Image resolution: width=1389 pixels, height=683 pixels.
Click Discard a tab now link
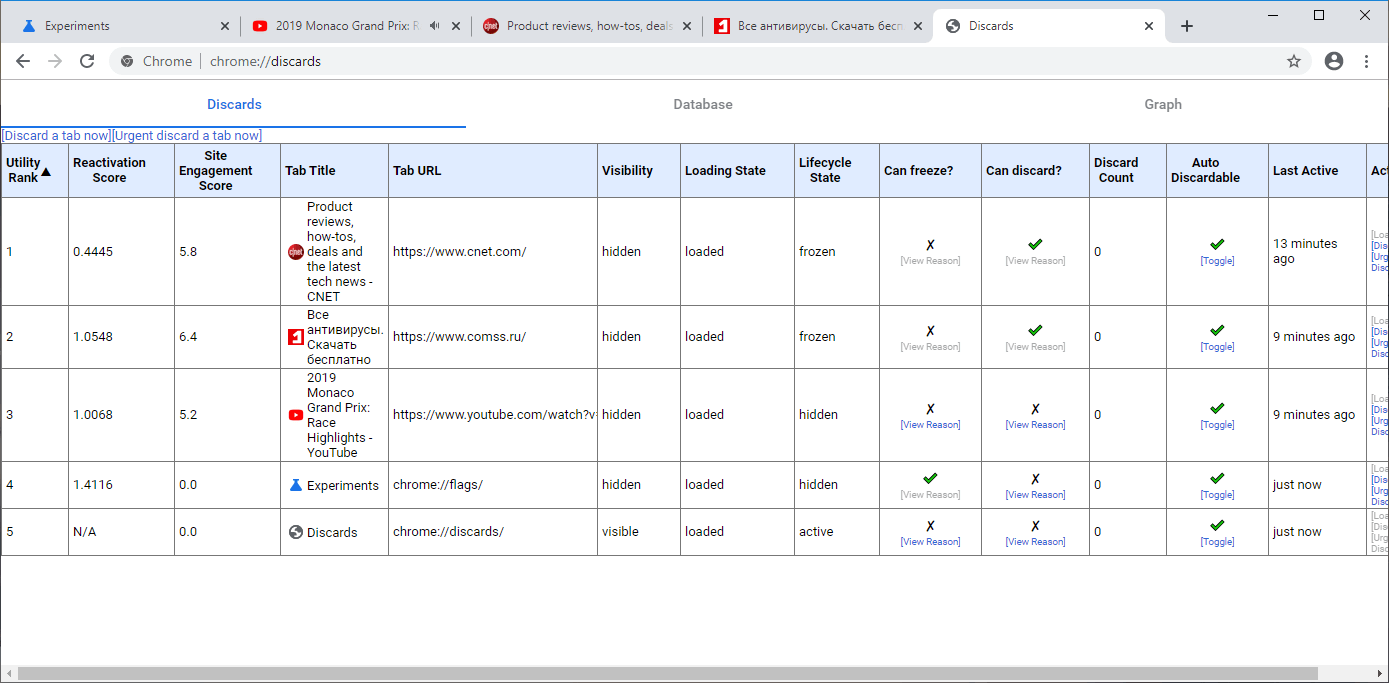(56, 135)
